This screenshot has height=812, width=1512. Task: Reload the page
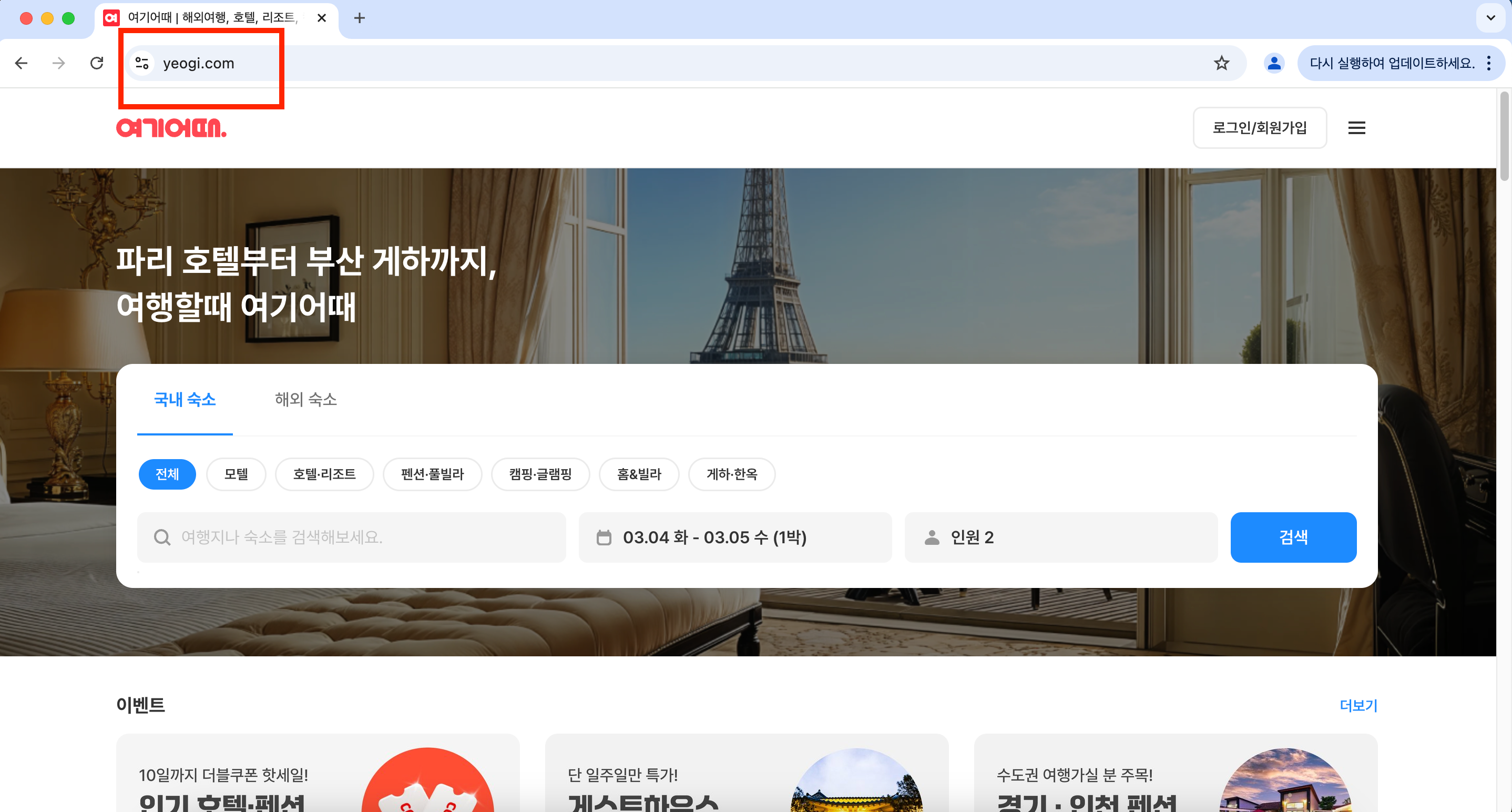coord(97,63)
